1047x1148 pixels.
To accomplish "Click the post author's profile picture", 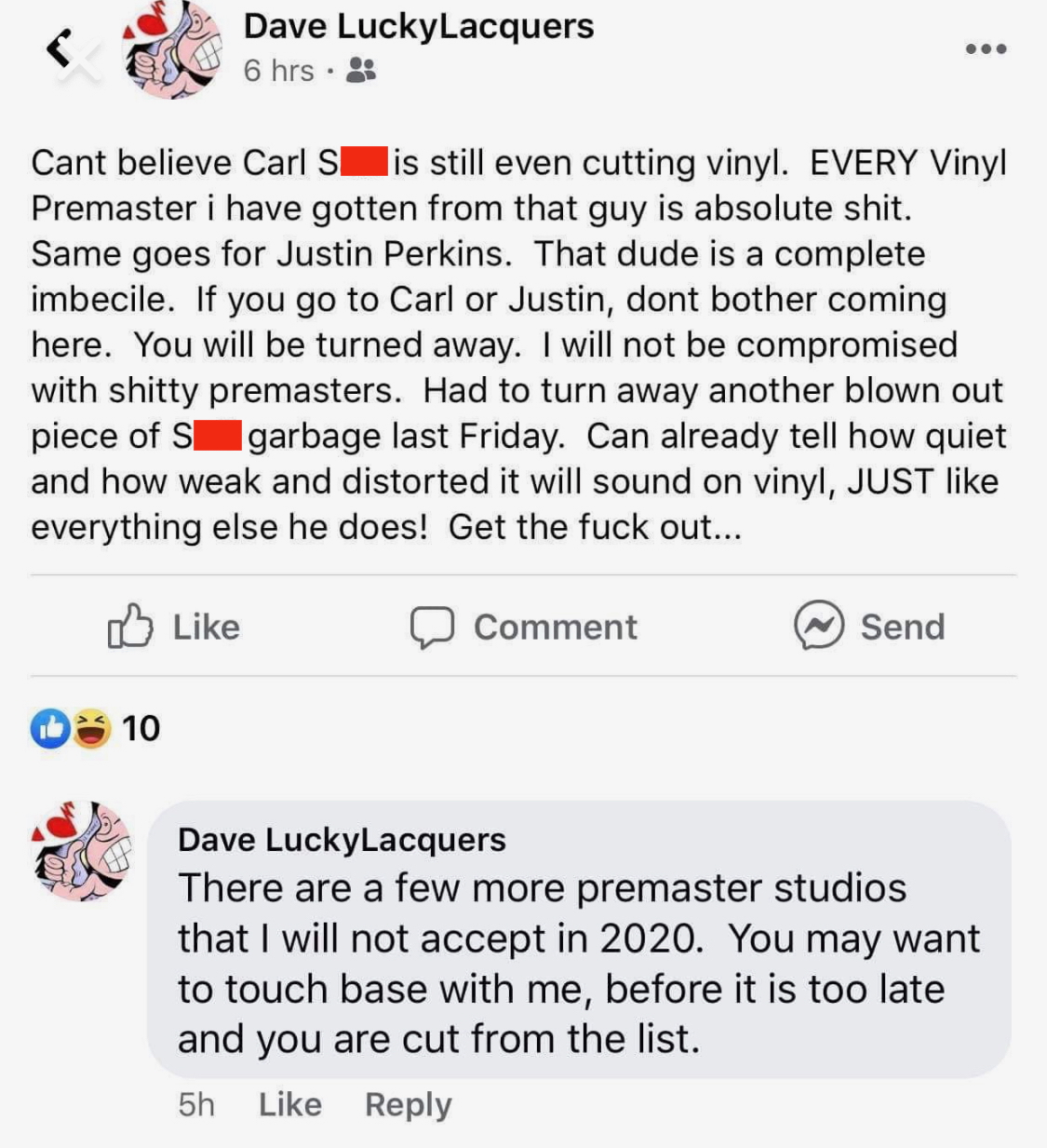I will click(172, 49).
